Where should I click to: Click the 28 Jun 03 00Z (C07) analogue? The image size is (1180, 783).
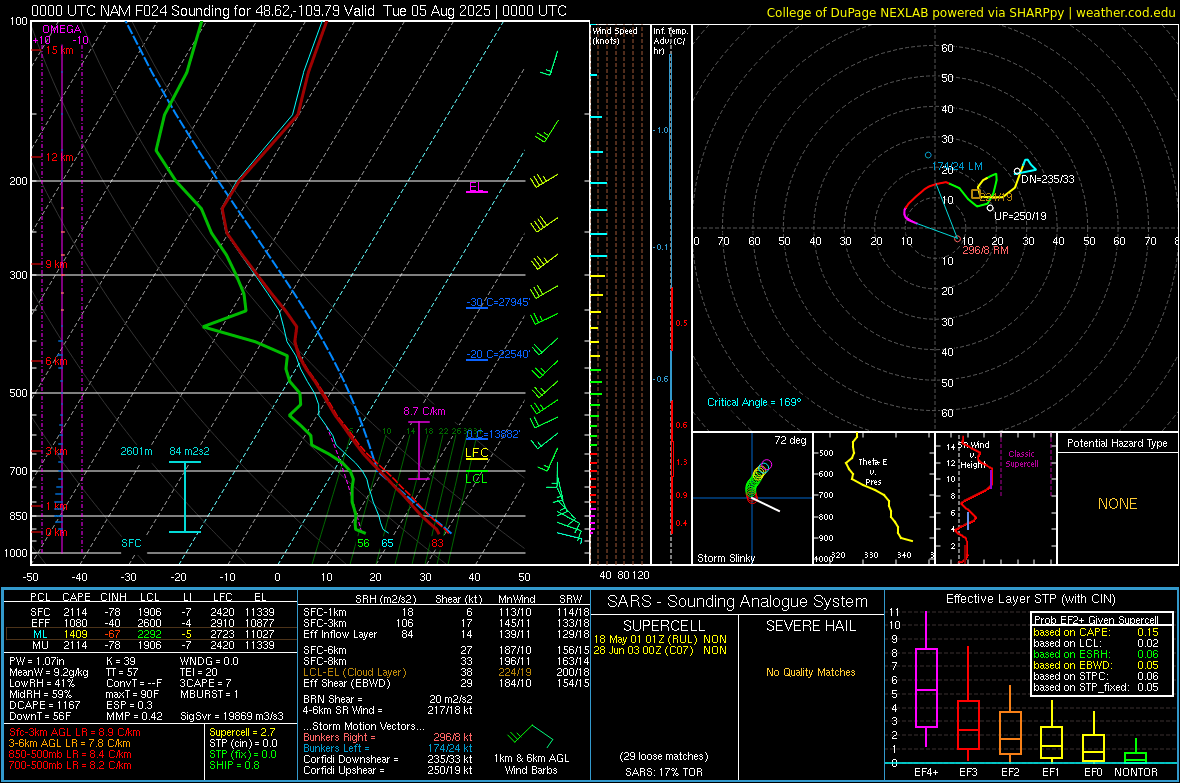point(660,650)
